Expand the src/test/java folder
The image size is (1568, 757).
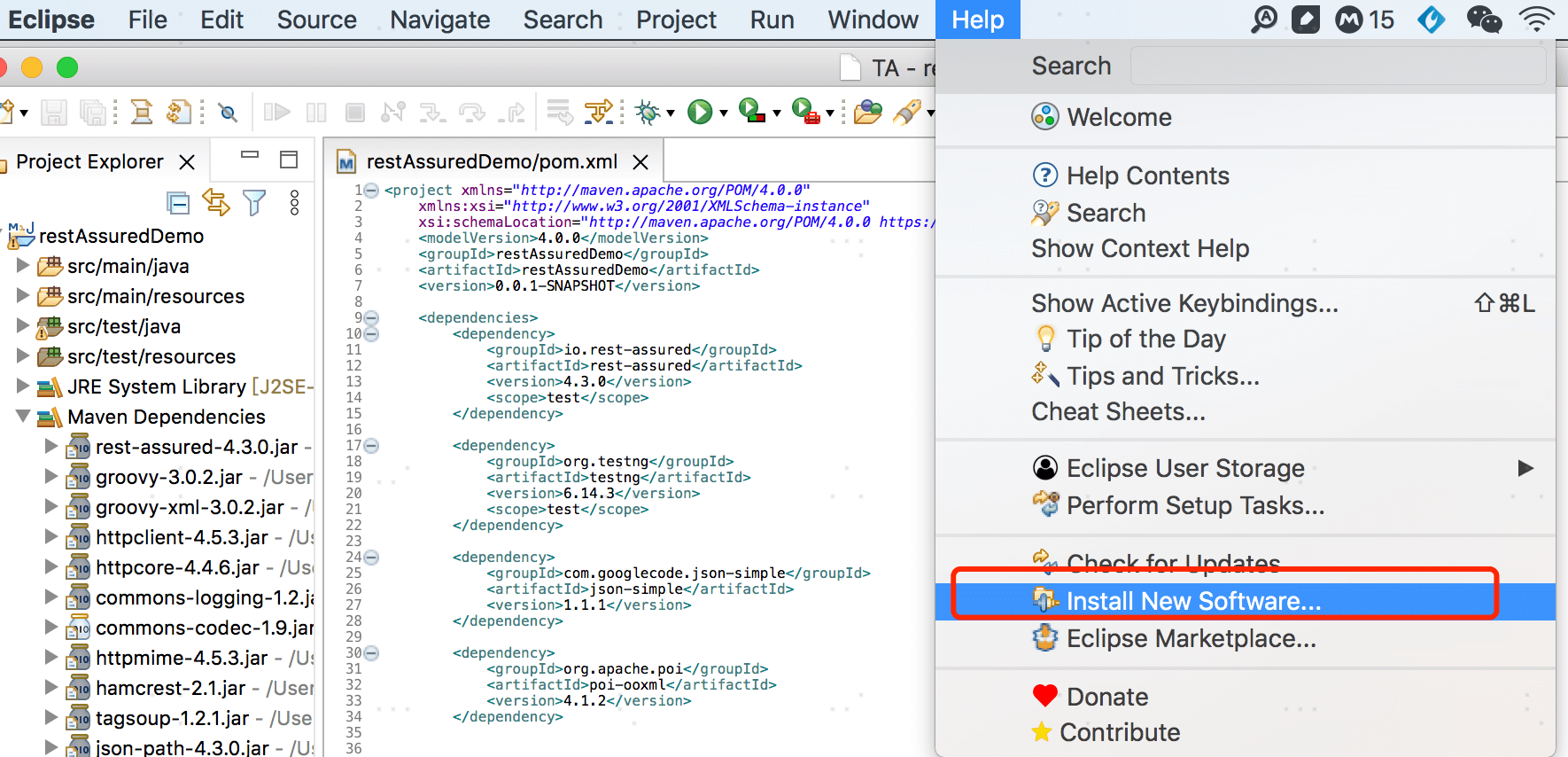pyautogui.click(x=24, y=325)
